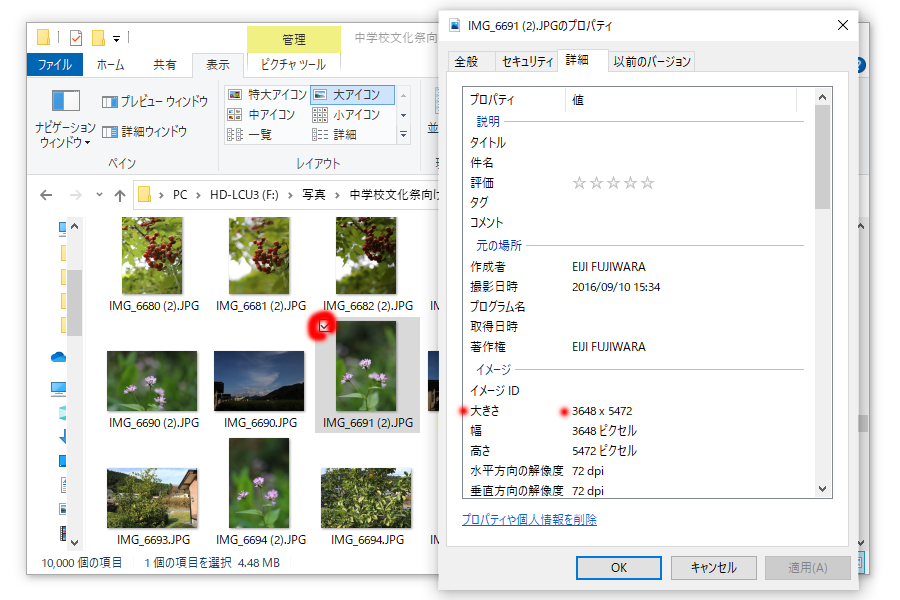This screenshot has height=600, width=900.
Task: Select Extra large icons (特大アイコン) layout
Action: [267, 94]
